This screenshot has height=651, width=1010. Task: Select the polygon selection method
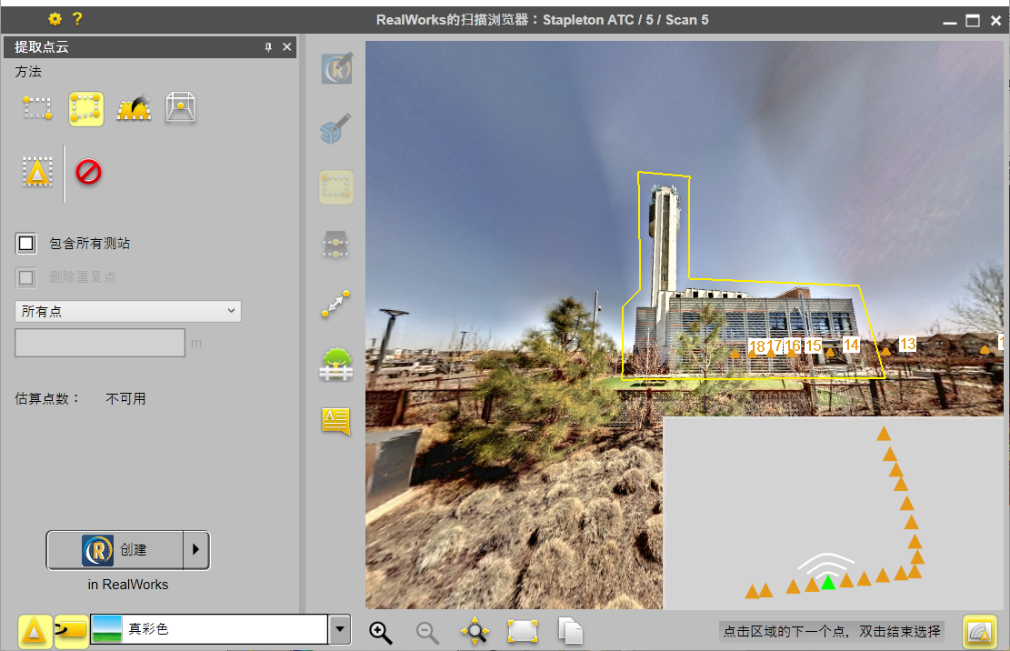click(85, 108)
